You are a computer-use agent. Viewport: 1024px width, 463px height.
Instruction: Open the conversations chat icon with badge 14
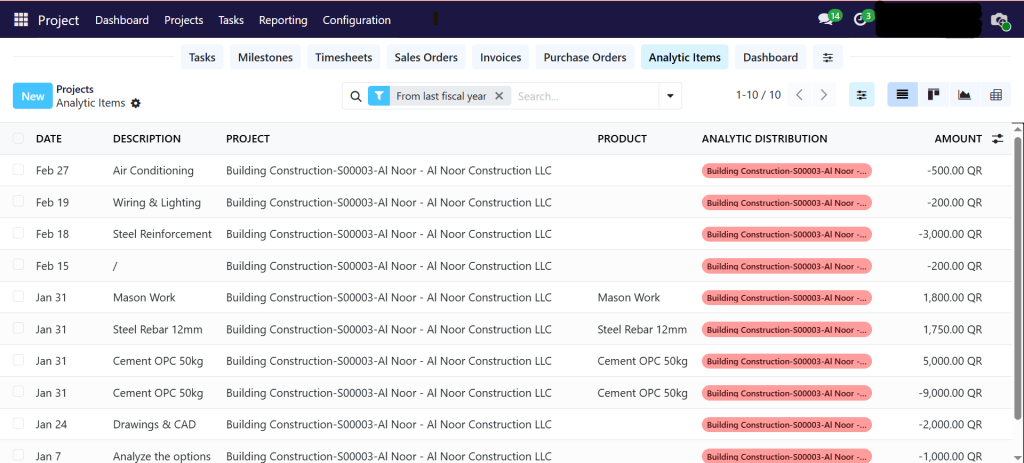[x=825, y=20]
